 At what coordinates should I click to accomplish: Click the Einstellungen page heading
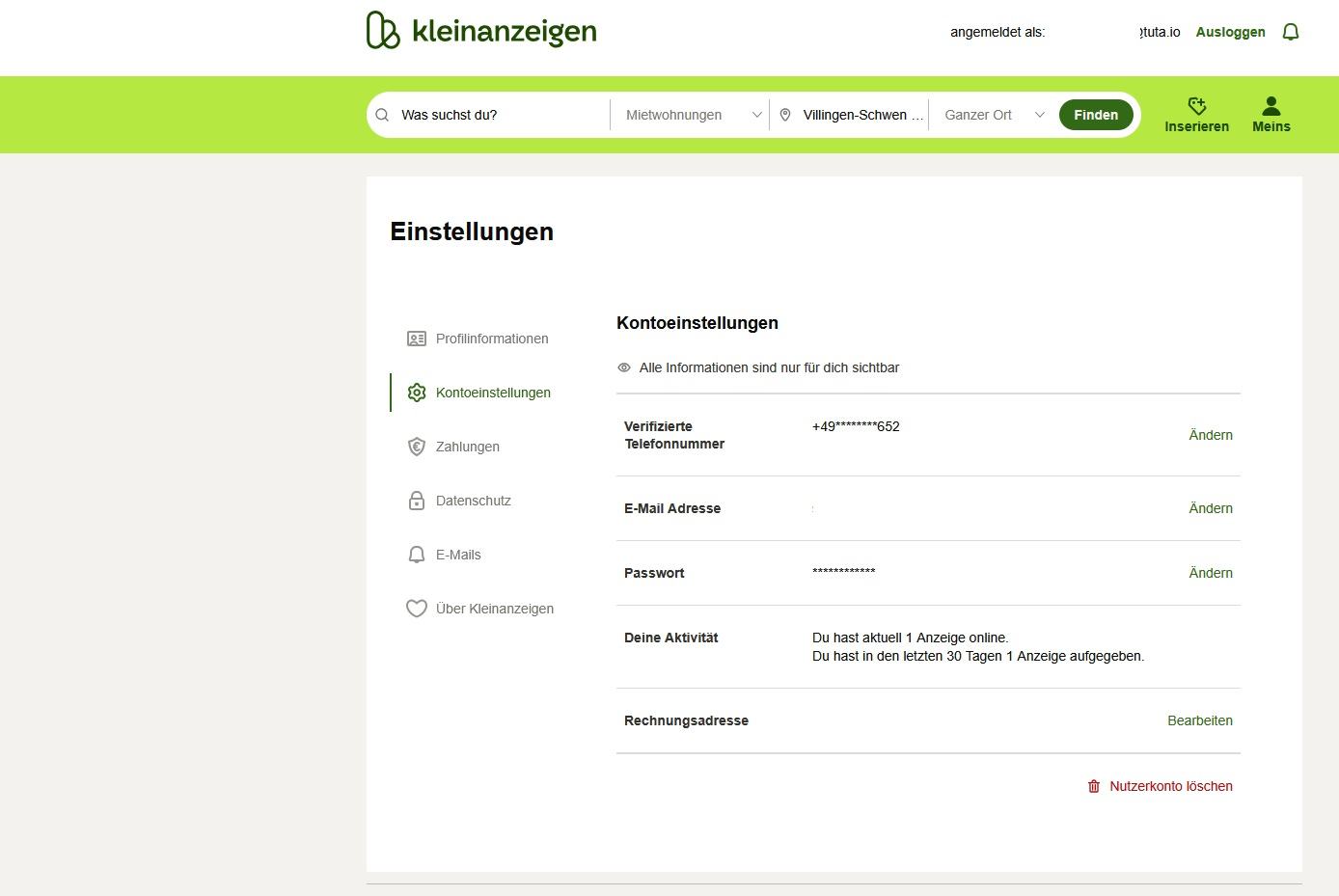pyautogui.click(x=472, y=231)
